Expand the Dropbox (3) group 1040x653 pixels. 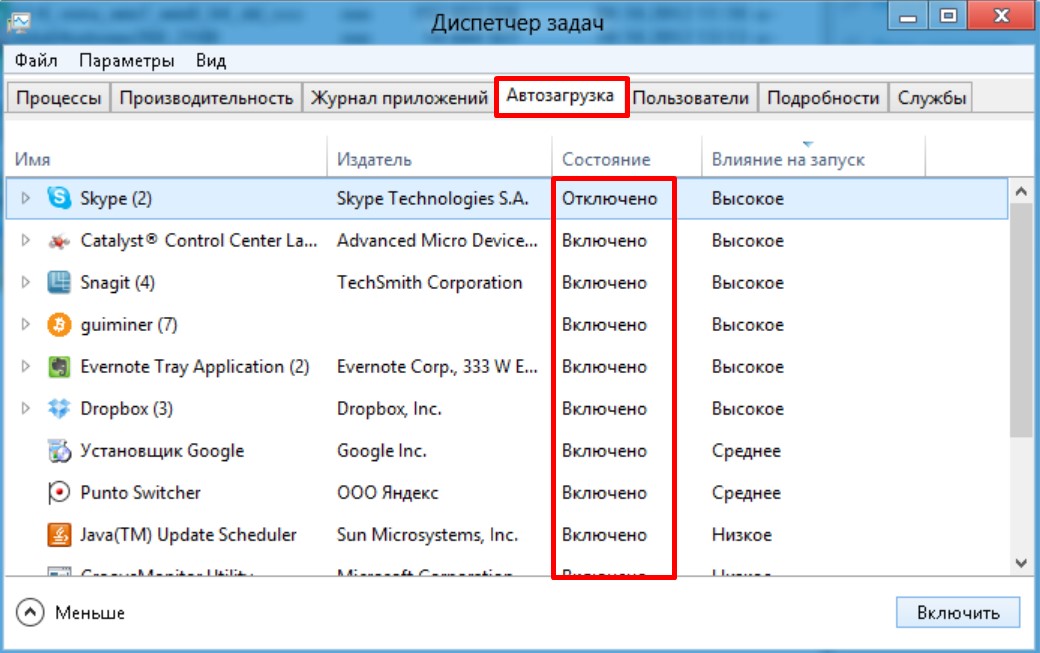click(x=25, y=408)
